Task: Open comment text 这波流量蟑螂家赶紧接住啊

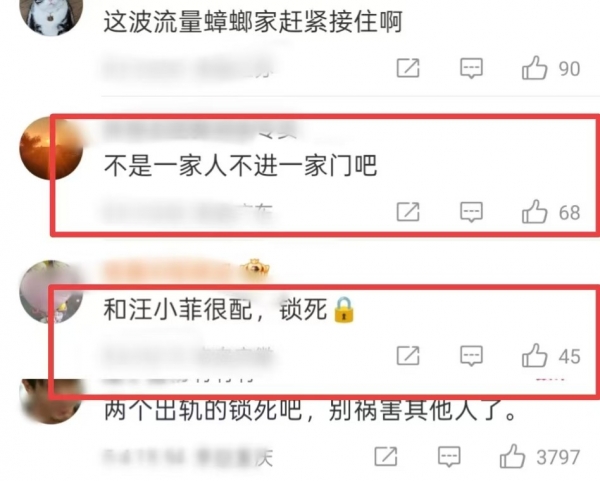Action: [x=253, y=22]
